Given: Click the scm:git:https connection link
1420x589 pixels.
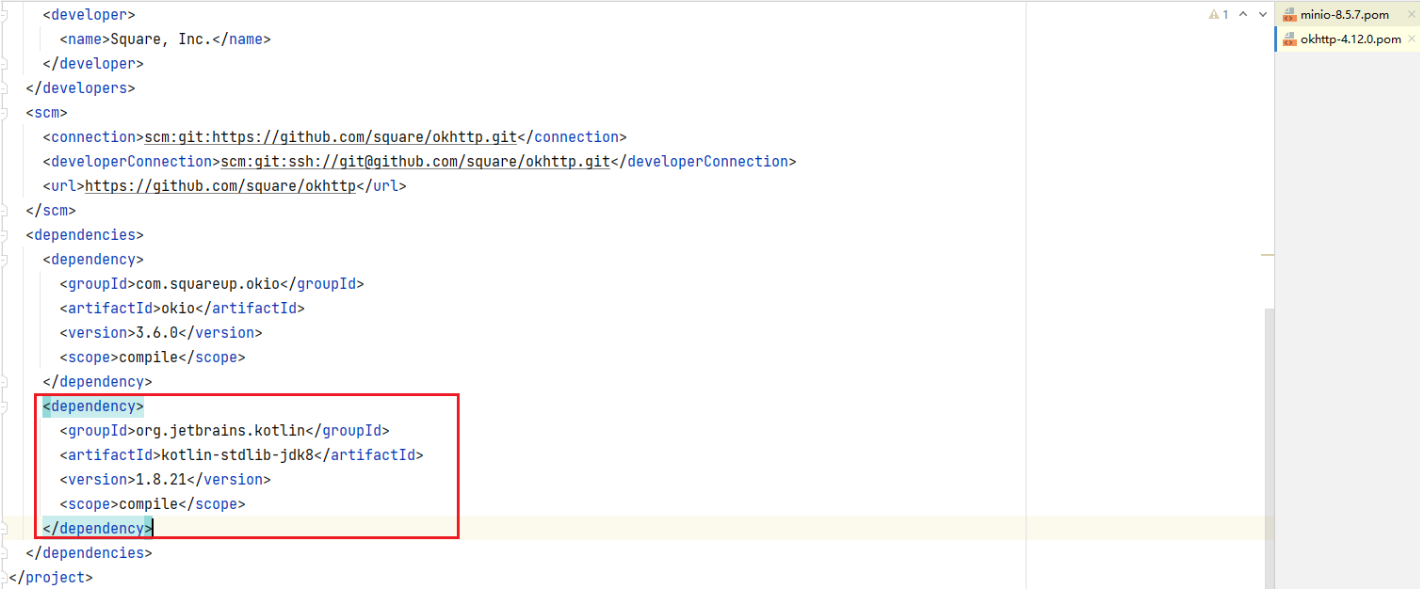Looking at the screenshot, I should 332,137.
